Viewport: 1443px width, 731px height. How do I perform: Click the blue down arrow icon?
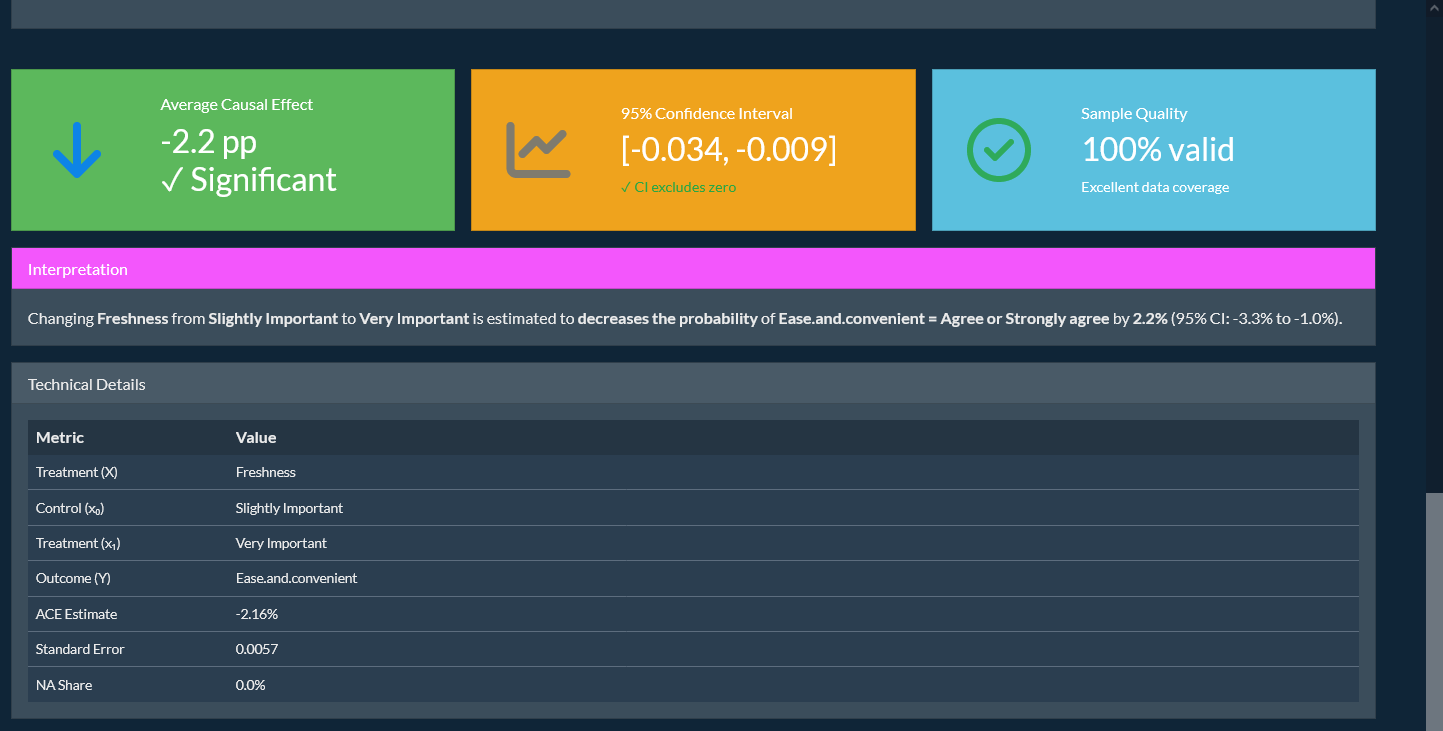pyautogui.click(x=77, y=150)
